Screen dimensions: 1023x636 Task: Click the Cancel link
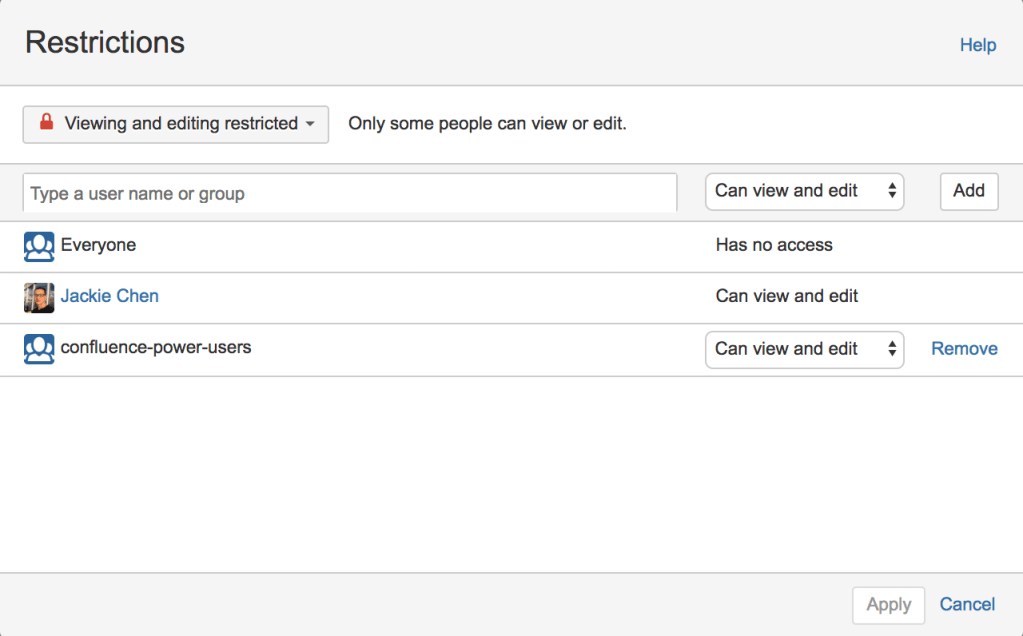tap(966, 604)
